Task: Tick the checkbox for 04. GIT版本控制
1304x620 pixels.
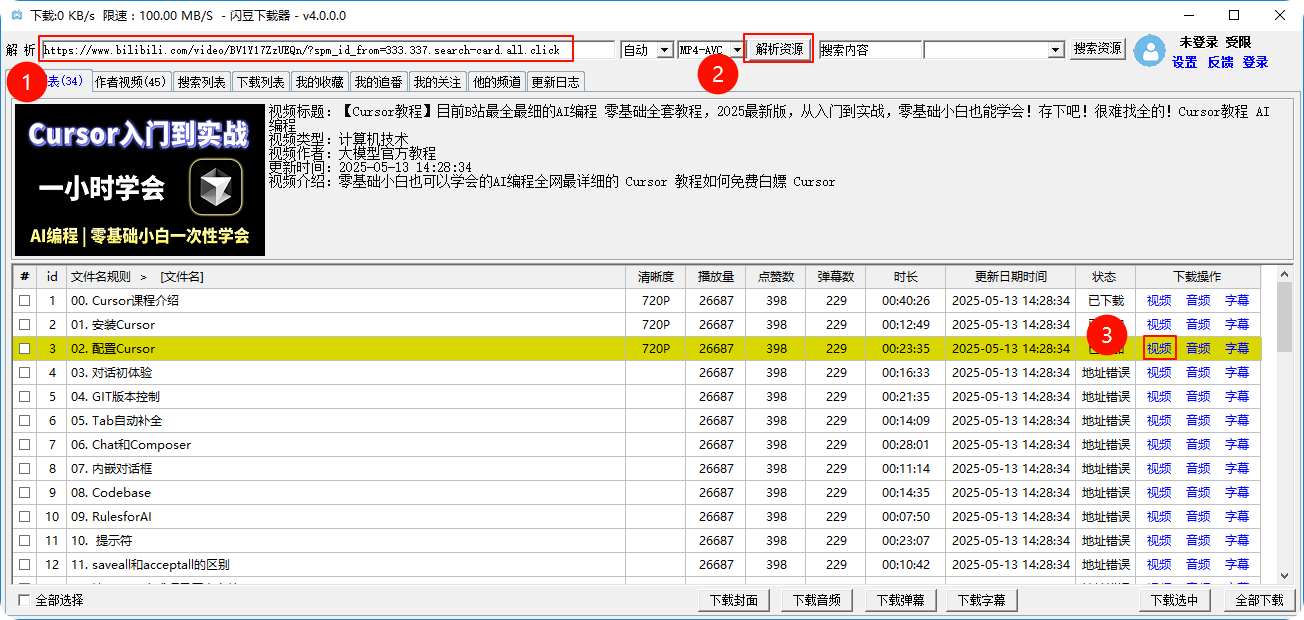Action: (24, 397)
